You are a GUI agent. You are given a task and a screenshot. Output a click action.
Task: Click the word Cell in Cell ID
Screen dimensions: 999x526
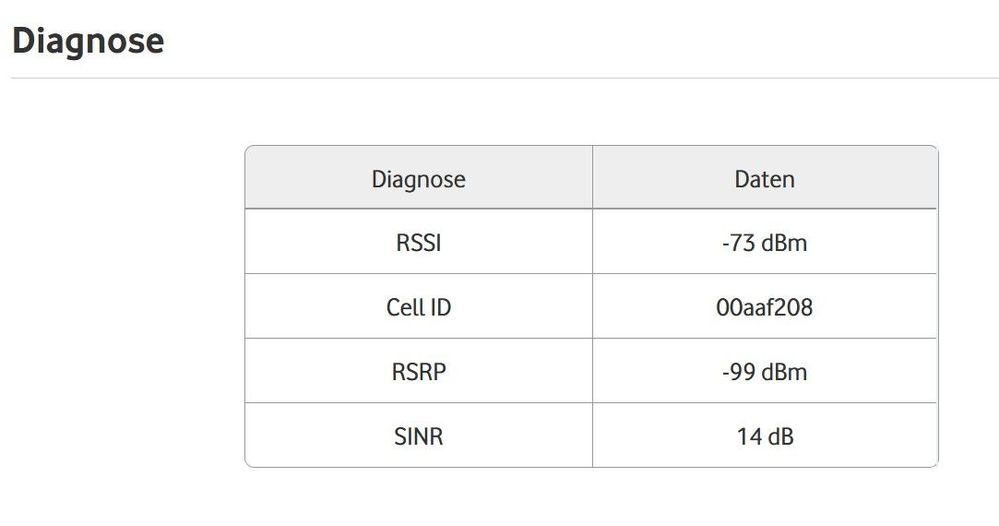pos(405,308)
